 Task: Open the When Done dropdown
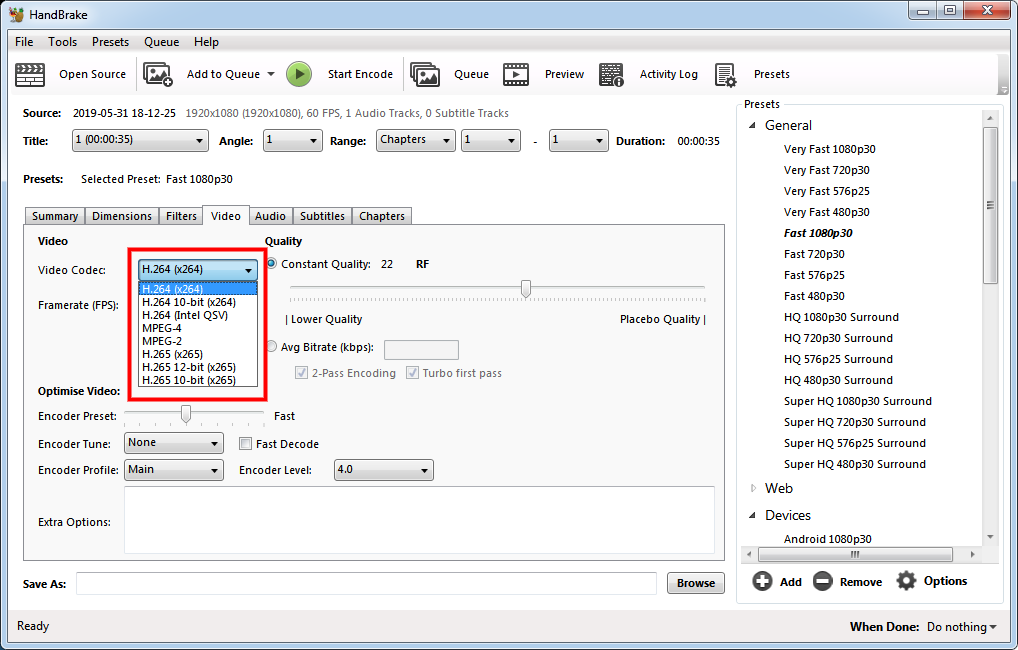pos(962,627)
